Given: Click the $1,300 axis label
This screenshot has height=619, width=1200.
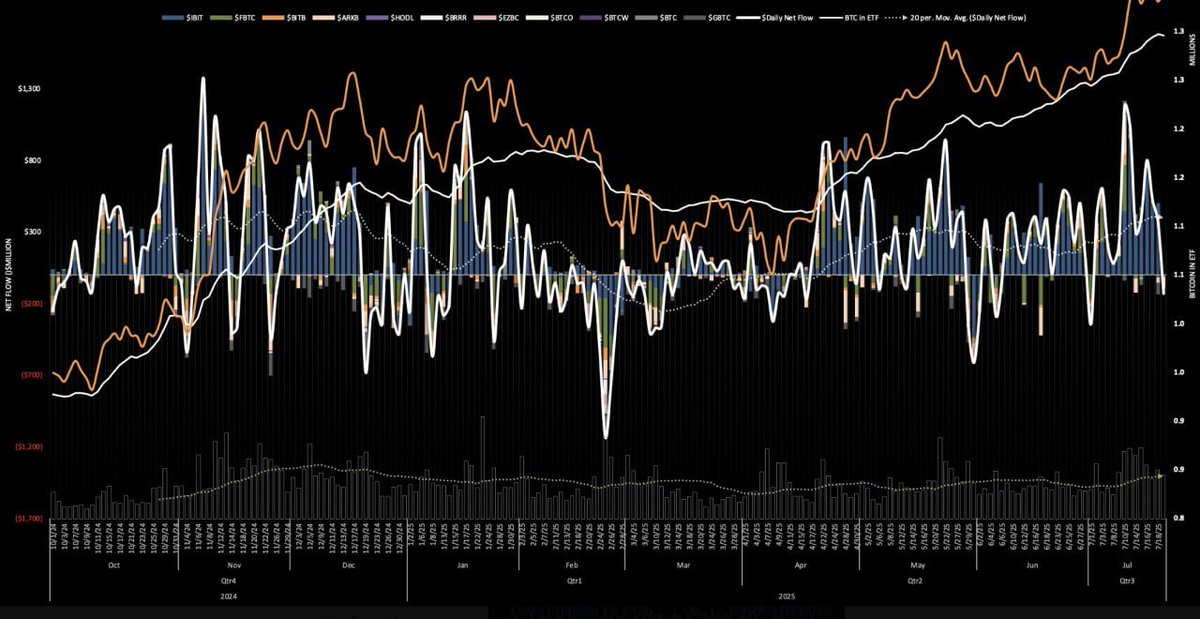Looking at the screenshot, I should (30, 89).
